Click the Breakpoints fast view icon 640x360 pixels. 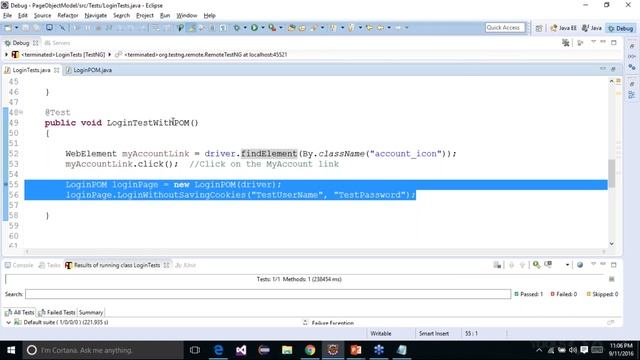click(x=632, y=67)
